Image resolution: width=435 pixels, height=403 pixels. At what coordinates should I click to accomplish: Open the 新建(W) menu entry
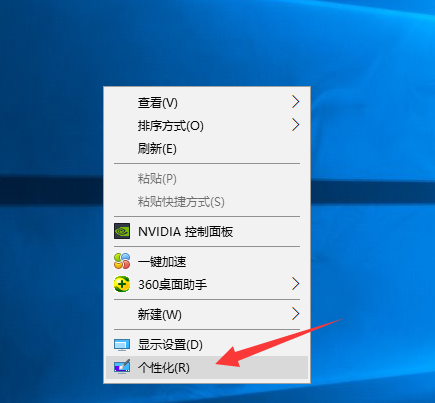coord(207,314)
